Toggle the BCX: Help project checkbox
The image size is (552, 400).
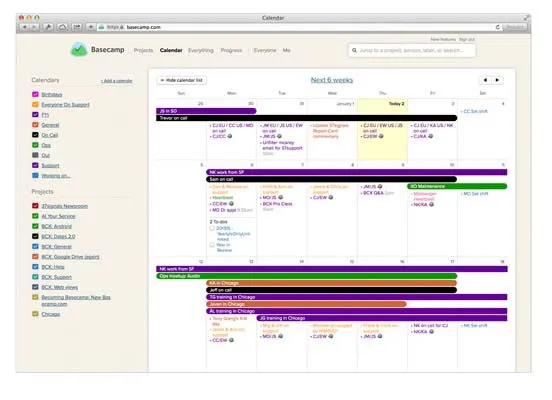pos(35,267)
